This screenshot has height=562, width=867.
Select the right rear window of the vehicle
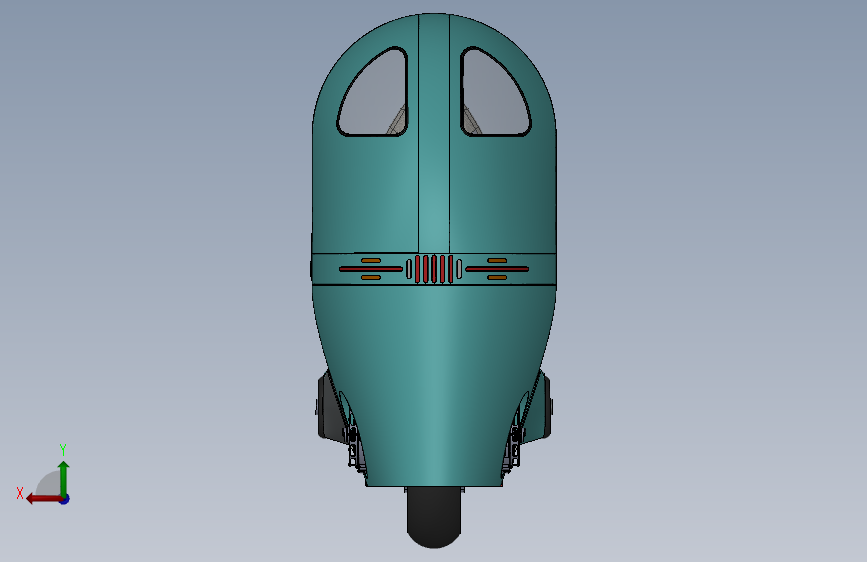495,93
